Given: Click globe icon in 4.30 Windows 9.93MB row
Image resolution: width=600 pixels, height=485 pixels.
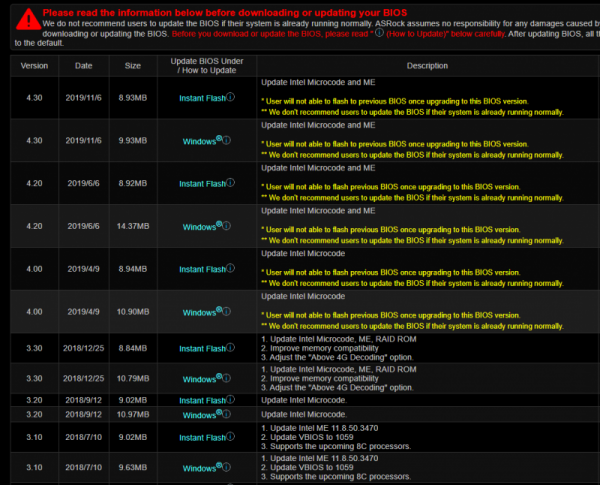Looking at the screenshot, I should coord(219,138).
